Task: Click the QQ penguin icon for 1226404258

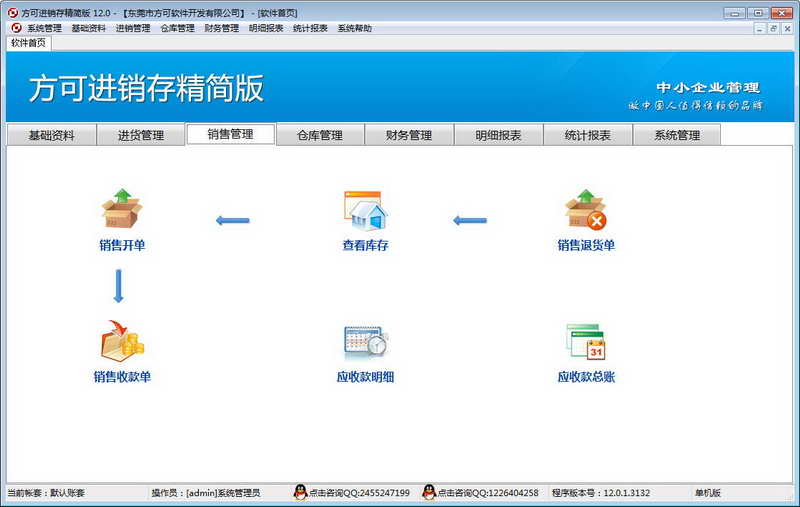Action: coord(429,493)
